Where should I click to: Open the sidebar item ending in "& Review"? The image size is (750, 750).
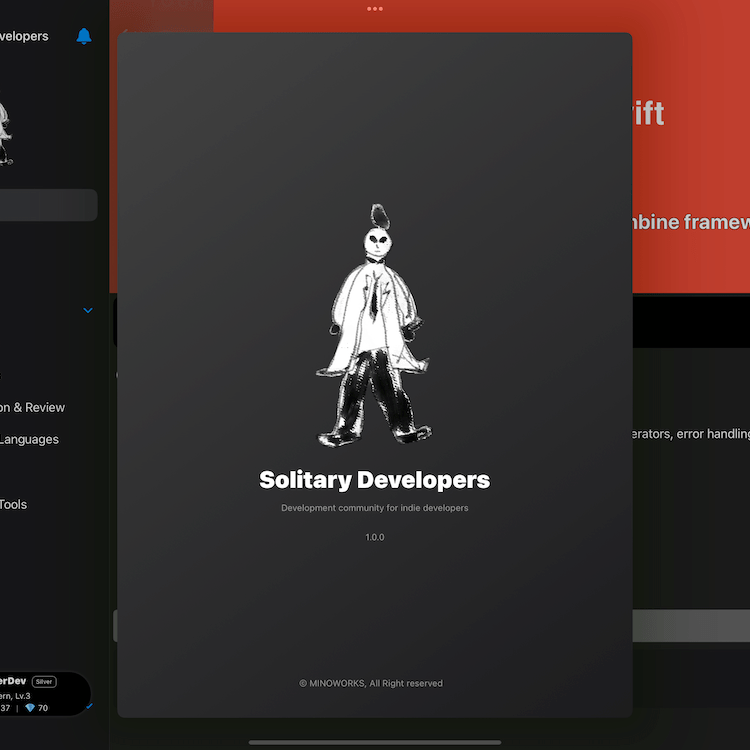(32, 407)
